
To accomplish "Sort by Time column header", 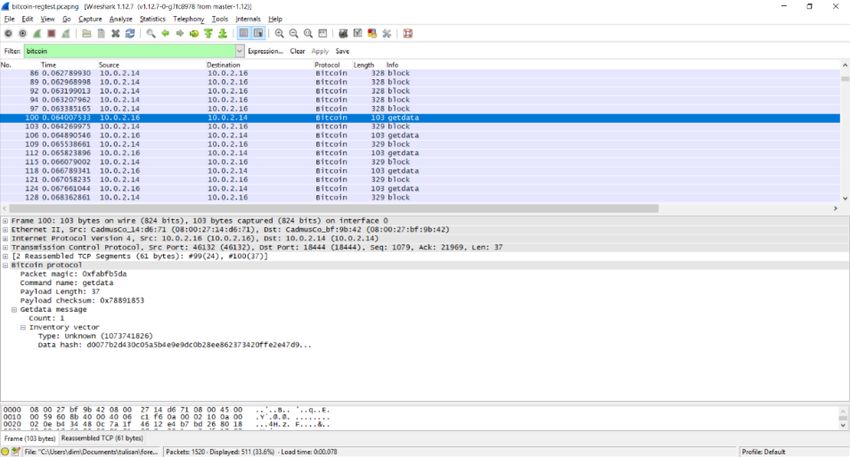I will point(48,65).
